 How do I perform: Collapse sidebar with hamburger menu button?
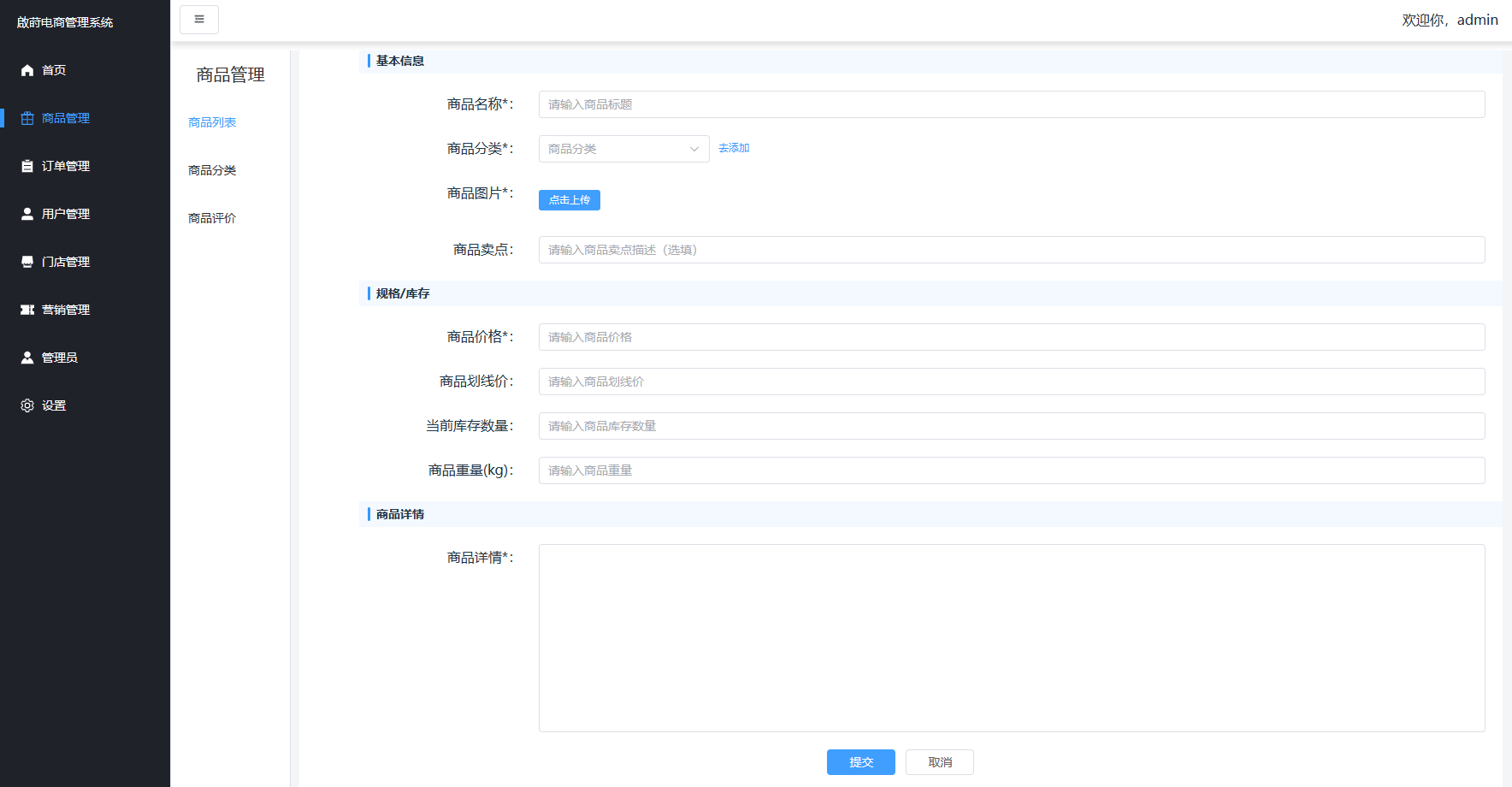pos(199,20)
